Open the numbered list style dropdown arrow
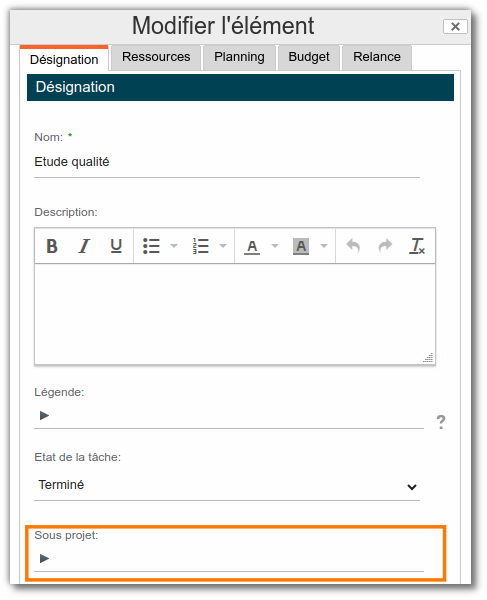Viewport: 487px width, 600px height. click(x=223, y=246)
